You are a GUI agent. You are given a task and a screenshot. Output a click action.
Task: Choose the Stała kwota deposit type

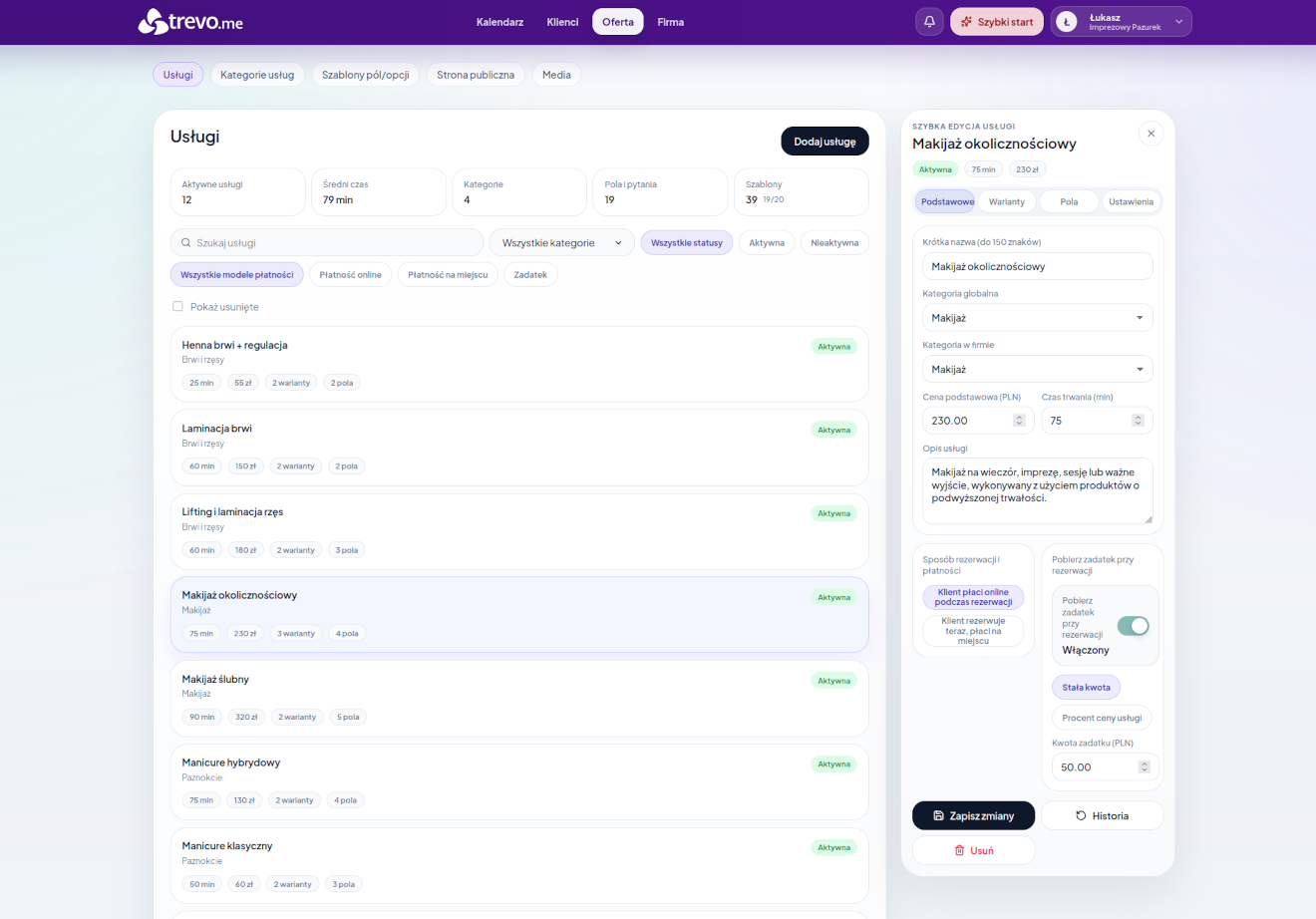(x=1086, y=688)
